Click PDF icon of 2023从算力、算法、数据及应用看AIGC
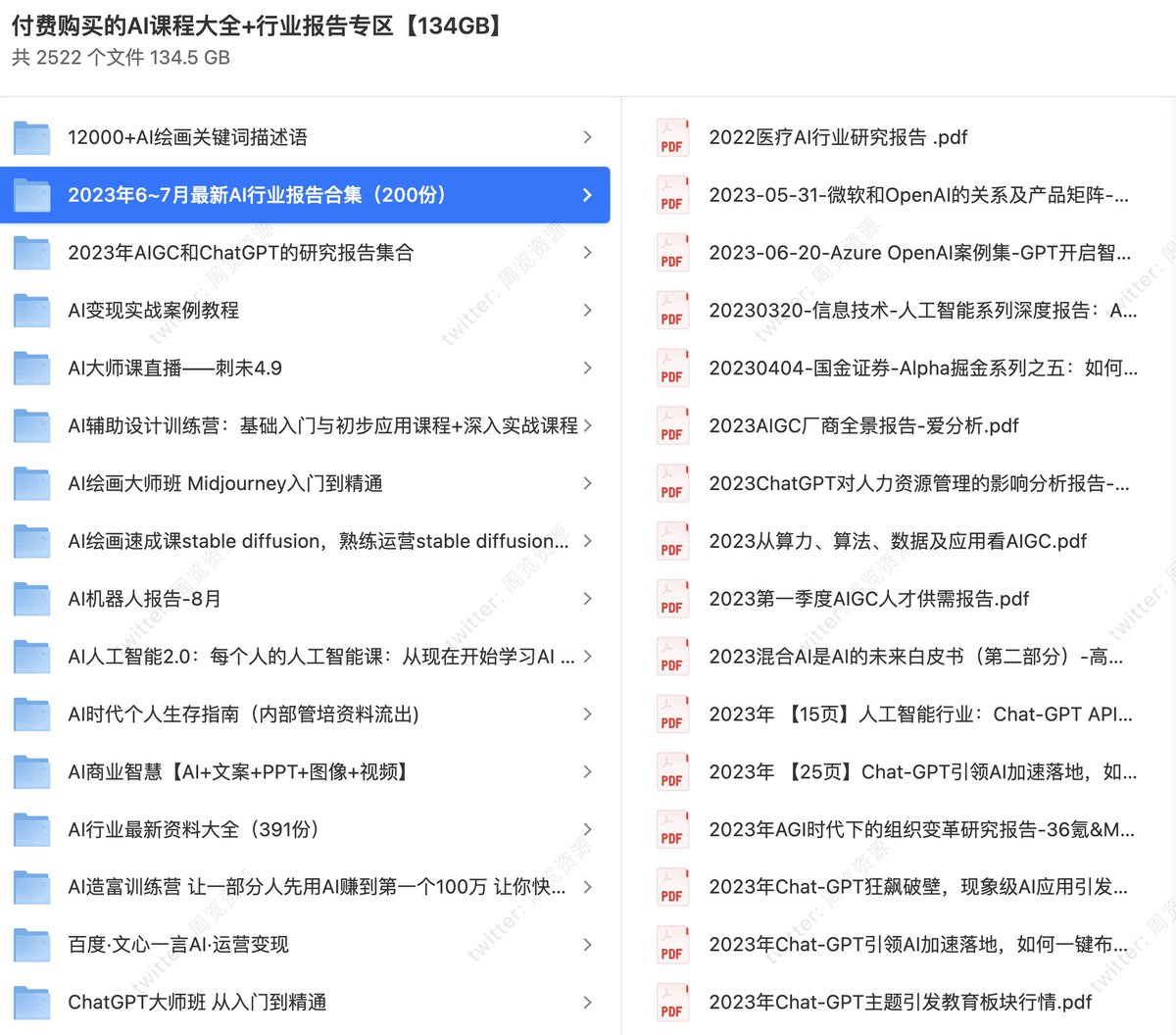This screenshot has height=1035, width=1176. pos(671,541)
